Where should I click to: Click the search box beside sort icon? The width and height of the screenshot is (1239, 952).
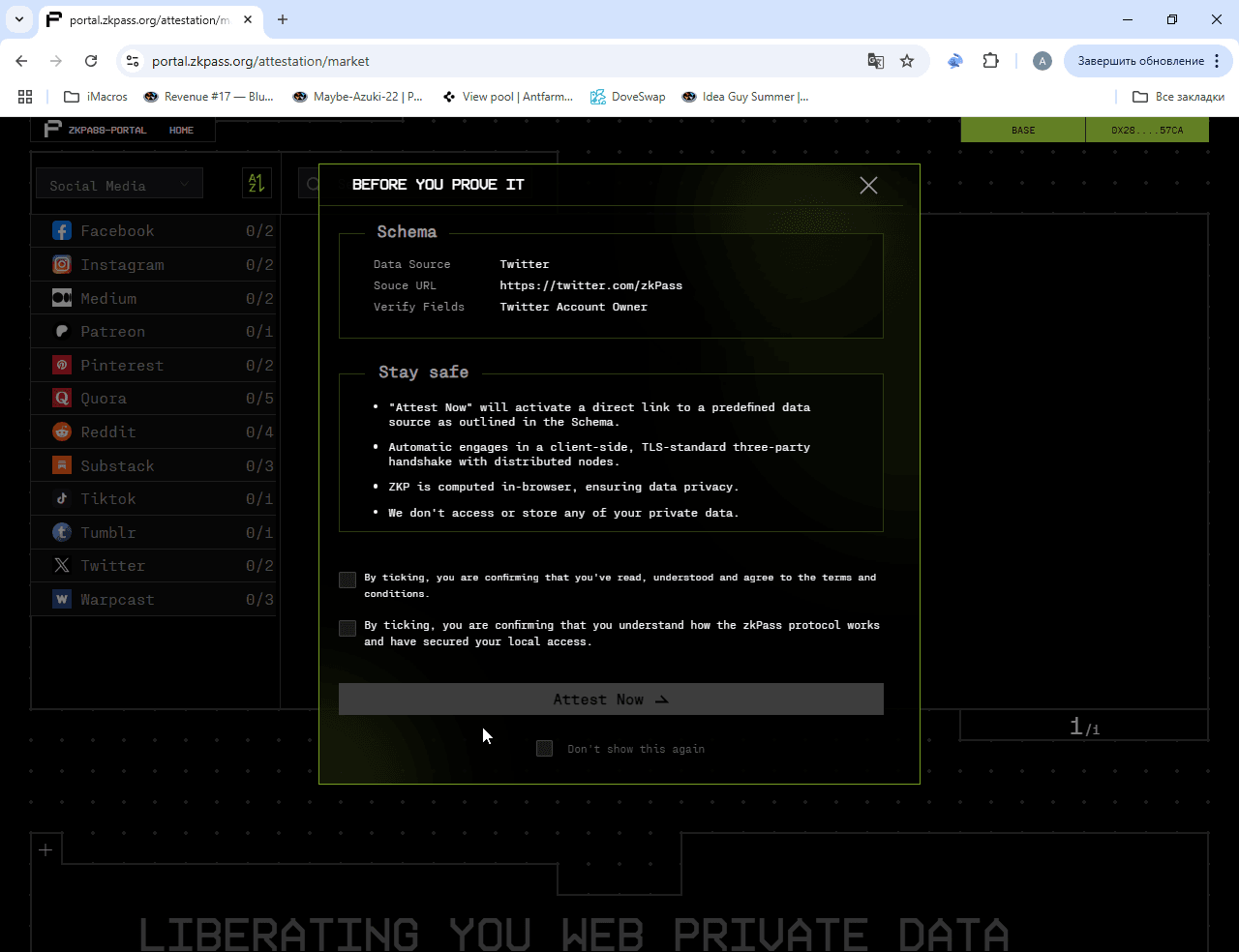pos(308,183)
